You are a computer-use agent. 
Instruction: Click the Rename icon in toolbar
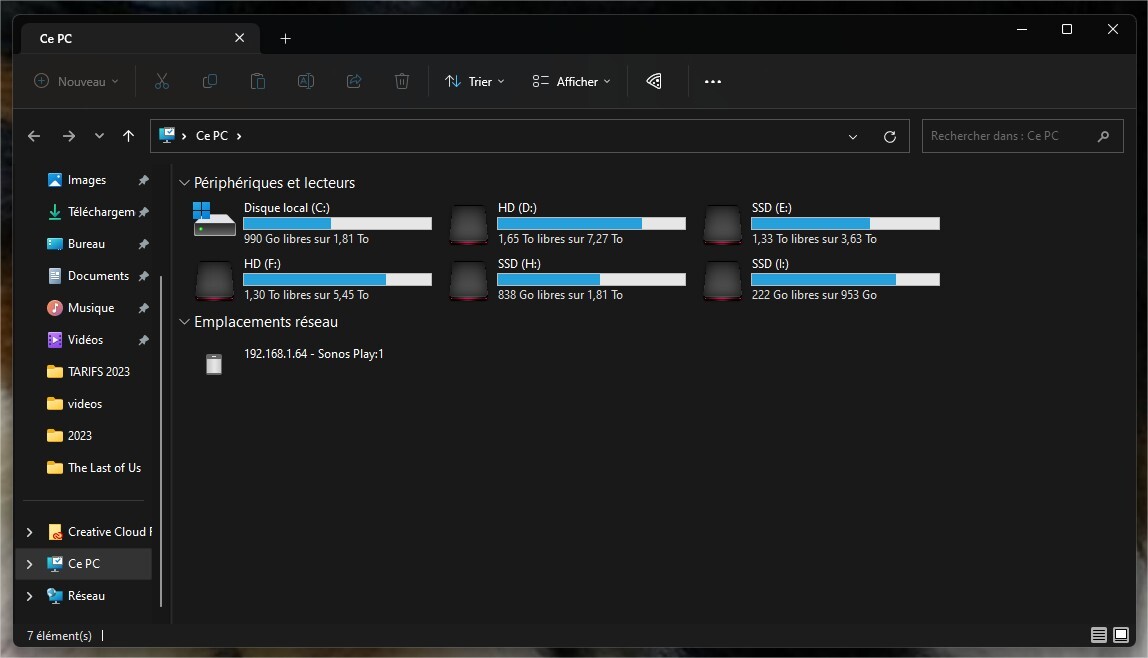(306, 81)
